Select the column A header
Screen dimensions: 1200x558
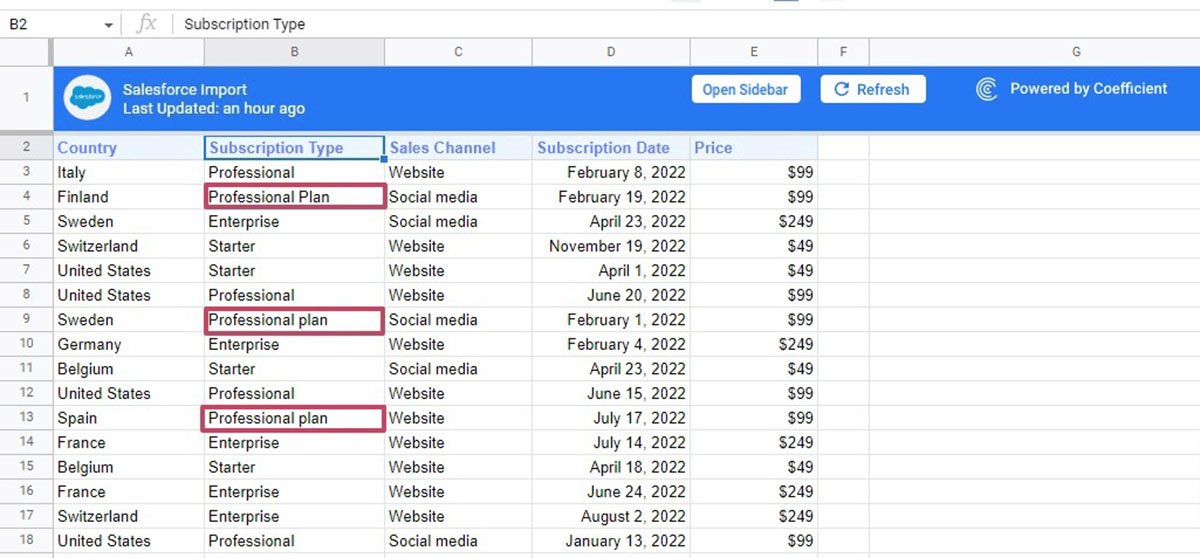[x=128, y=52]
